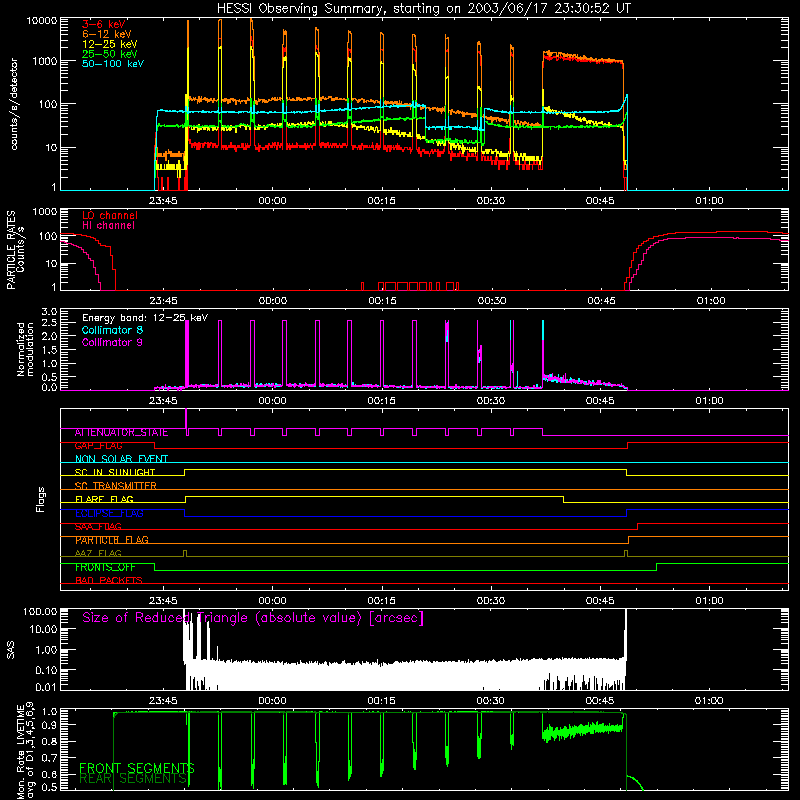Click "23:45" under the counts/s/detector panel
Image resolution: width=800 pixels, height=800 pixels.
coord(163,201)
